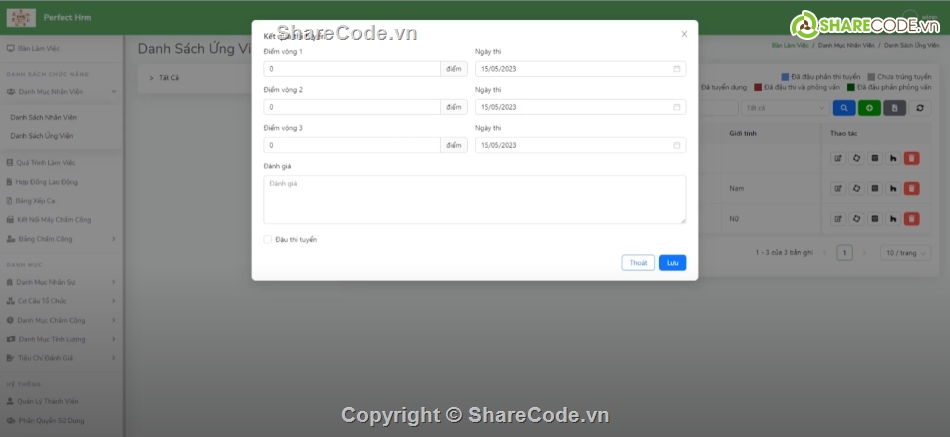This screenshot has width=950, height=437.
Task: Expand the Cơ Cấu Tổ Chức submenu arrow
Action: pos(113,301)
